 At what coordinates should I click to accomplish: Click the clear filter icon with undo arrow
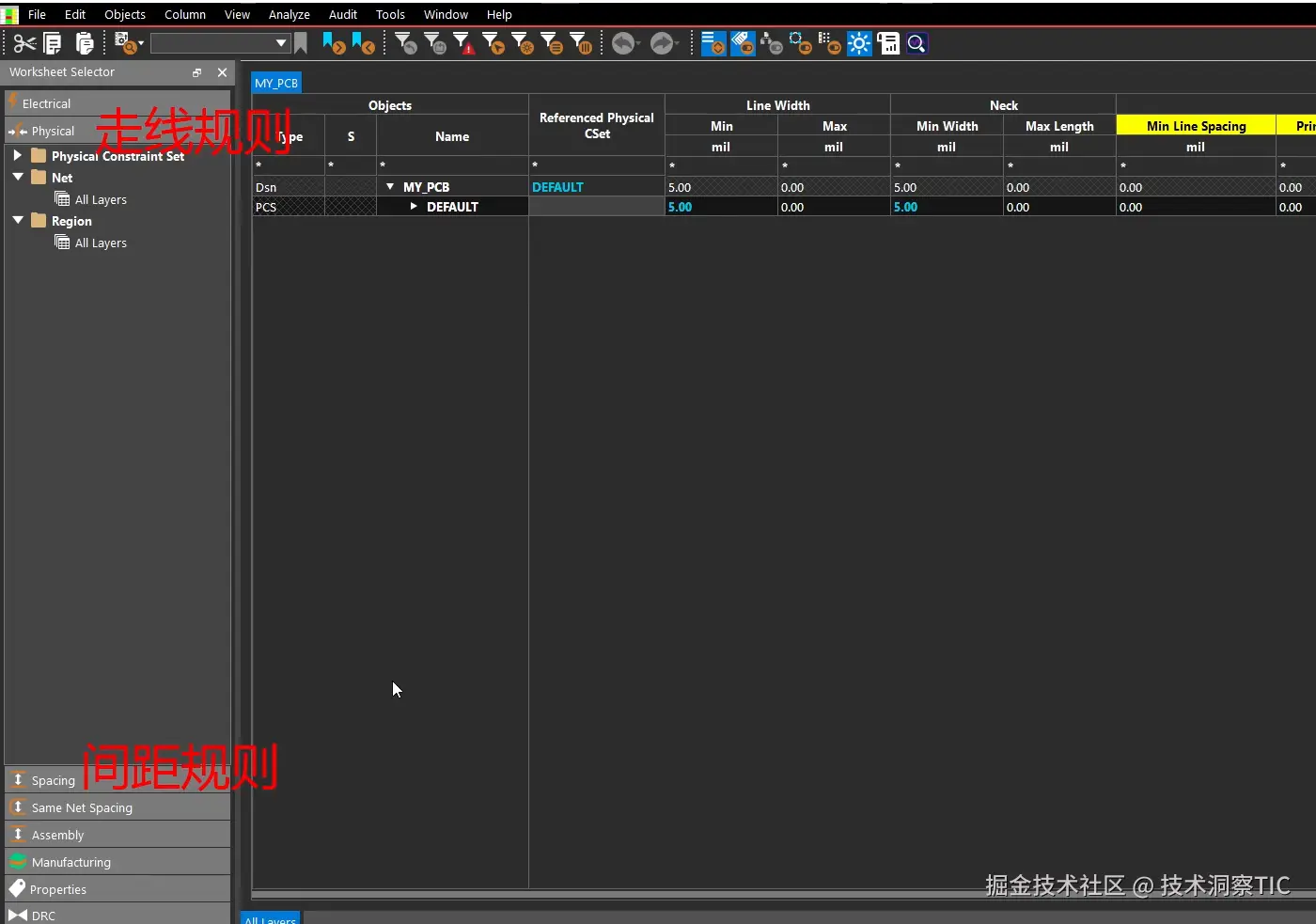[407, 43]
